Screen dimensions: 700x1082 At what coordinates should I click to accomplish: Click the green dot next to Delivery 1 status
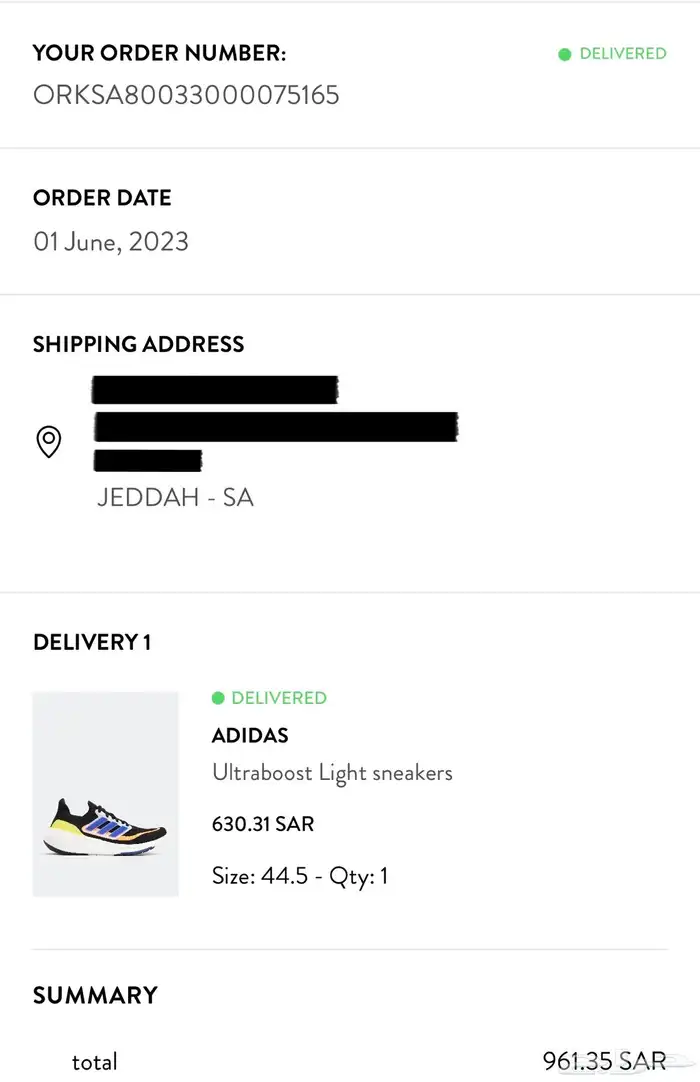pyautogui.click(x=219, y=697)
